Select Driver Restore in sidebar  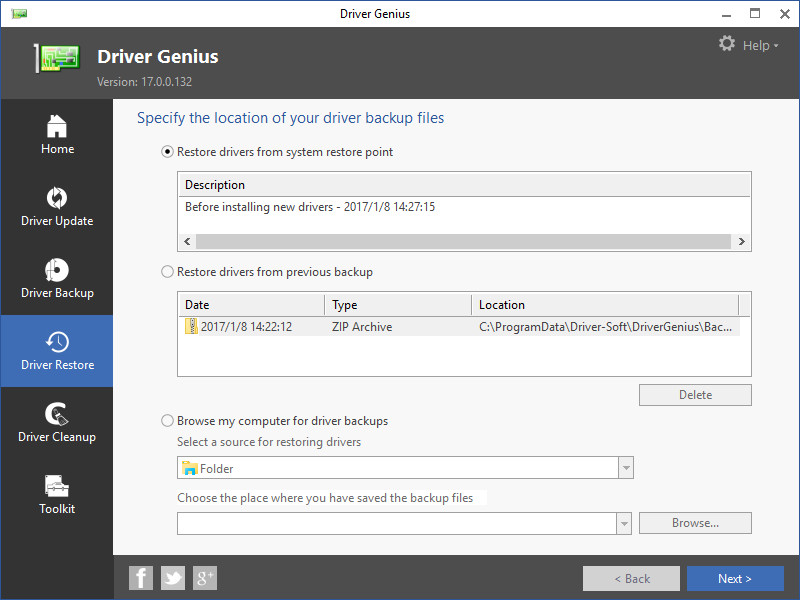pos(57,351)
